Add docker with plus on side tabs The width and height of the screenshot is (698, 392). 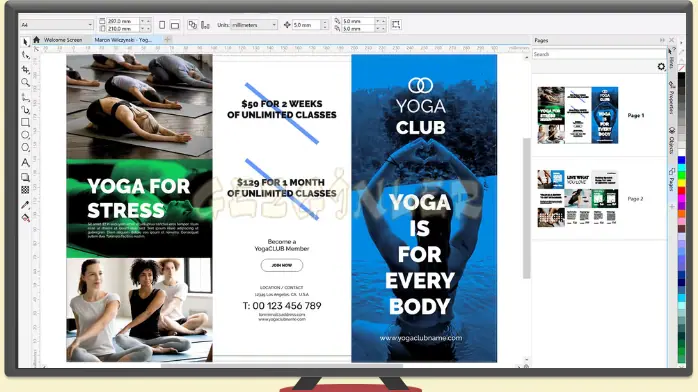672,206
